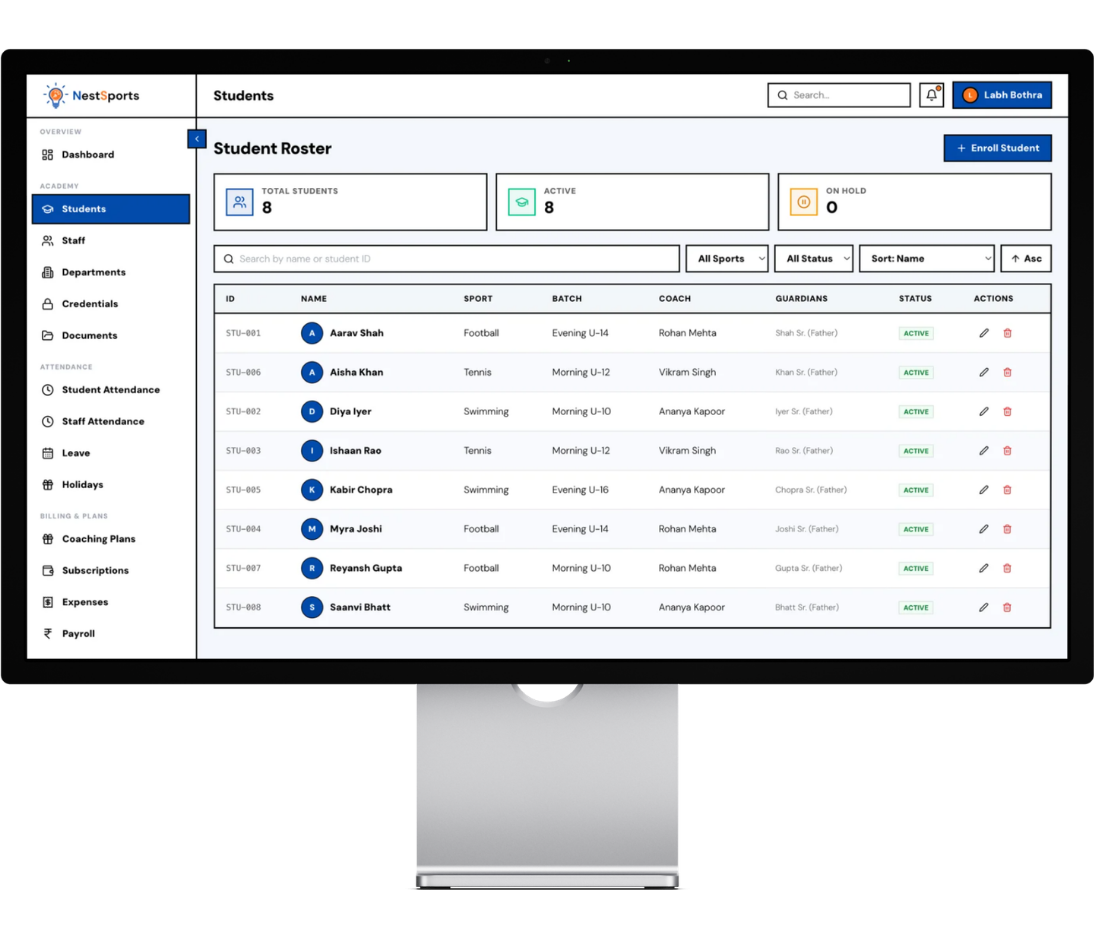
Task: Click the search by name or student ID field
Action: point(447,258)
